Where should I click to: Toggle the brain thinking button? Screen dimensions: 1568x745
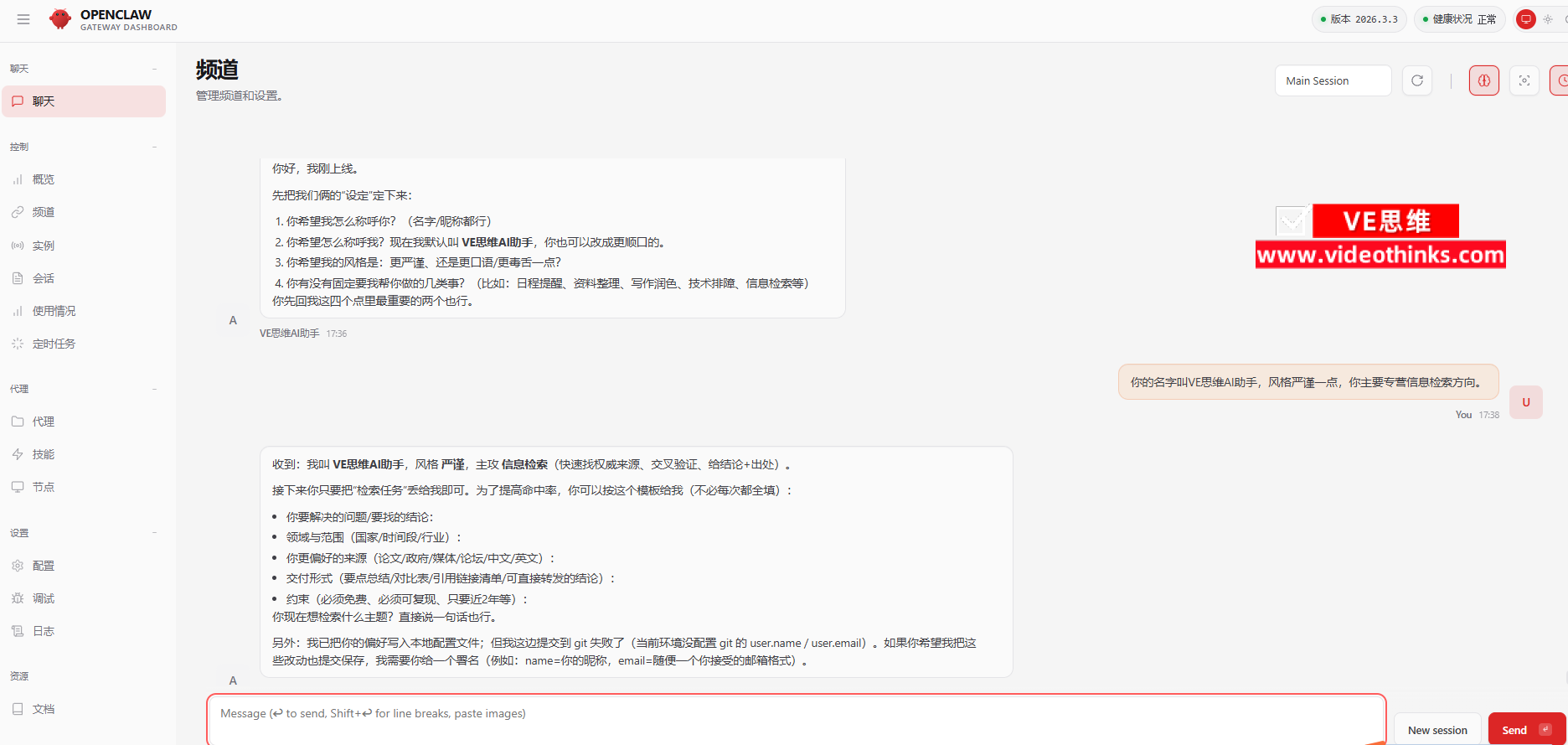1483,80
